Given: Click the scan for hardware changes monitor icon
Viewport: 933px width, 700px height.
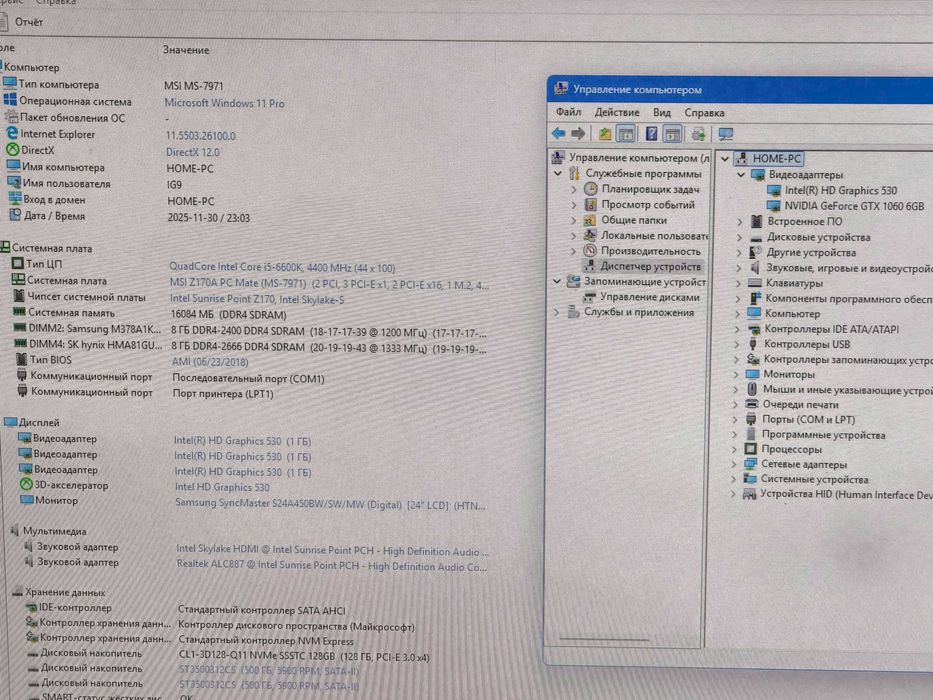Looking at the screenshot, I should [x=725, y=134].
